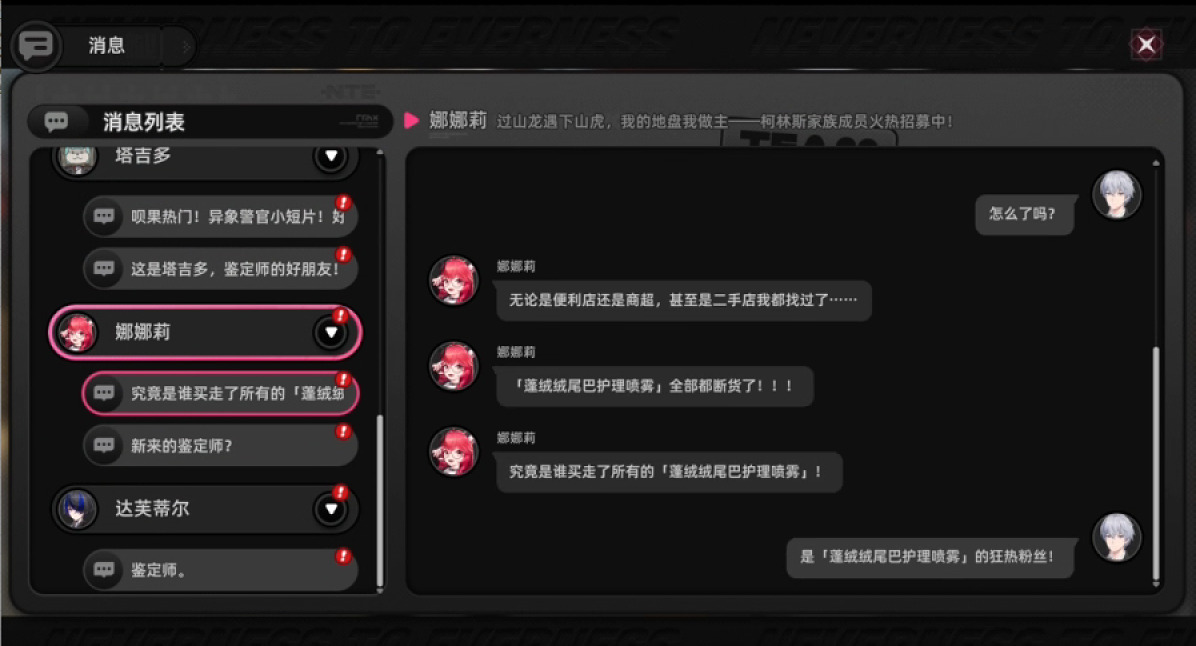Click the message bubble icon beside 消息
This screenshot has width=1196, height=646.
click(35, 46)
